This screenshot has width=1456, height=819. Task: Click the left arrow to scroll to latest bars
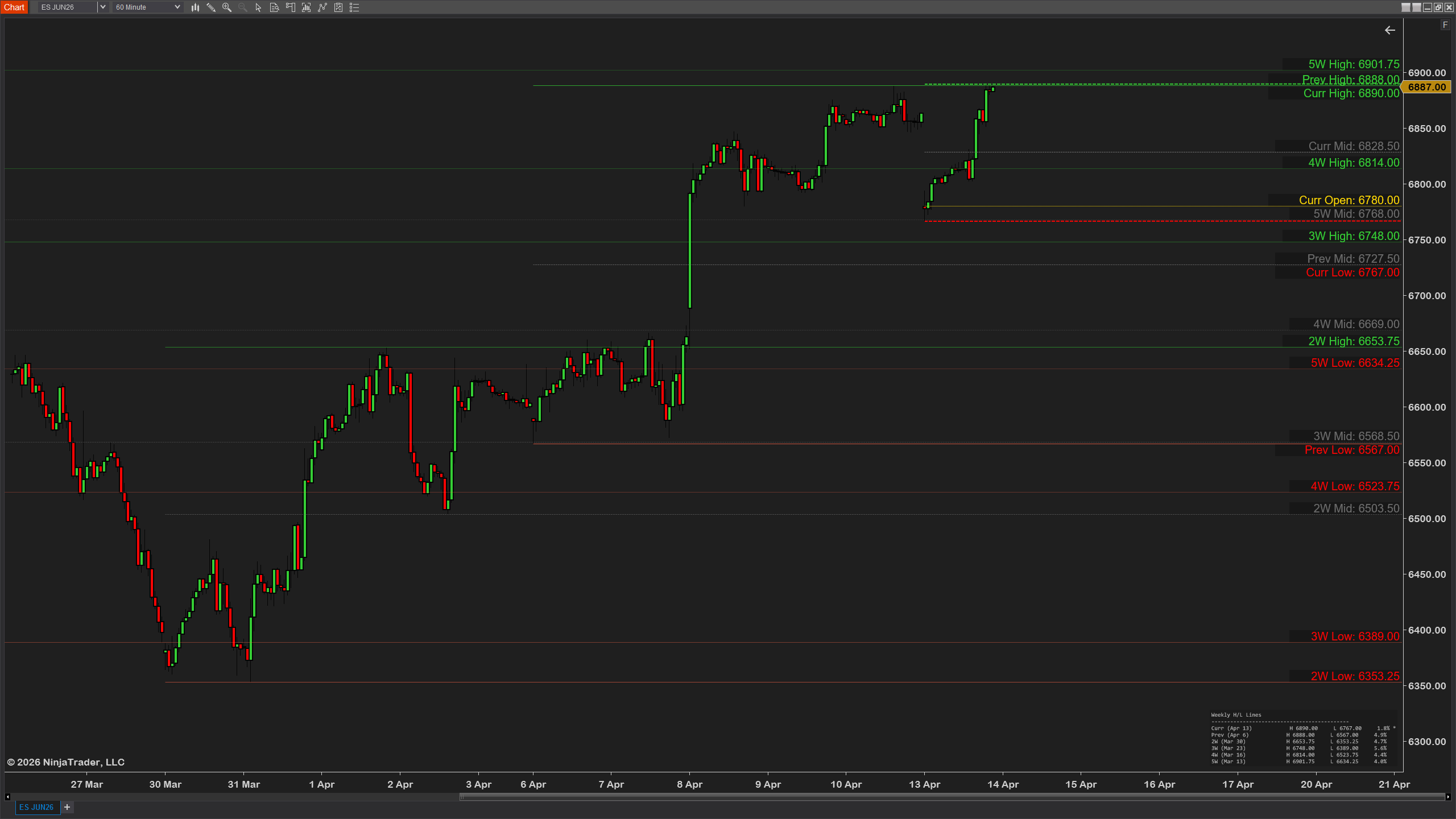point(1390,30)
